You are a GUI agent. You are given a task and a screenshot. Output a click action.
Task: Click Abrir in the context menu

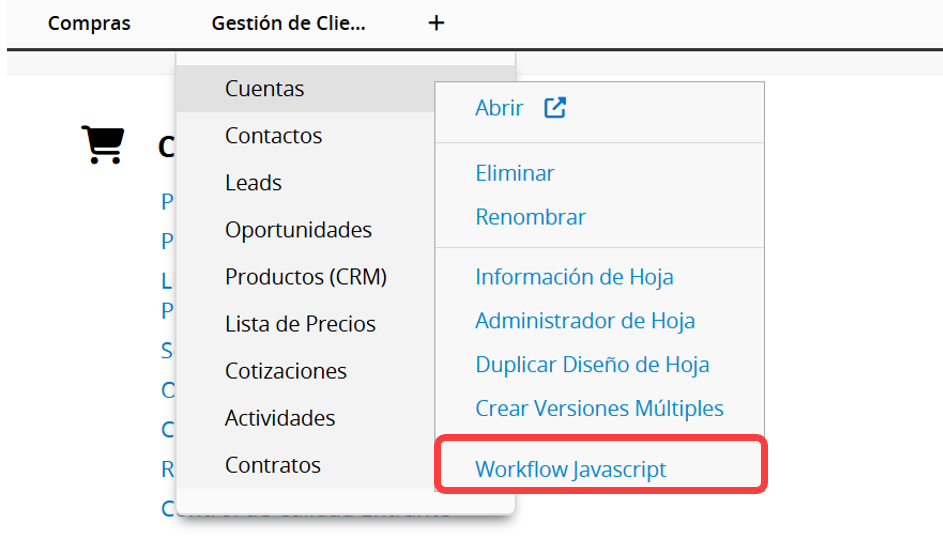click(x=499, y=108)
